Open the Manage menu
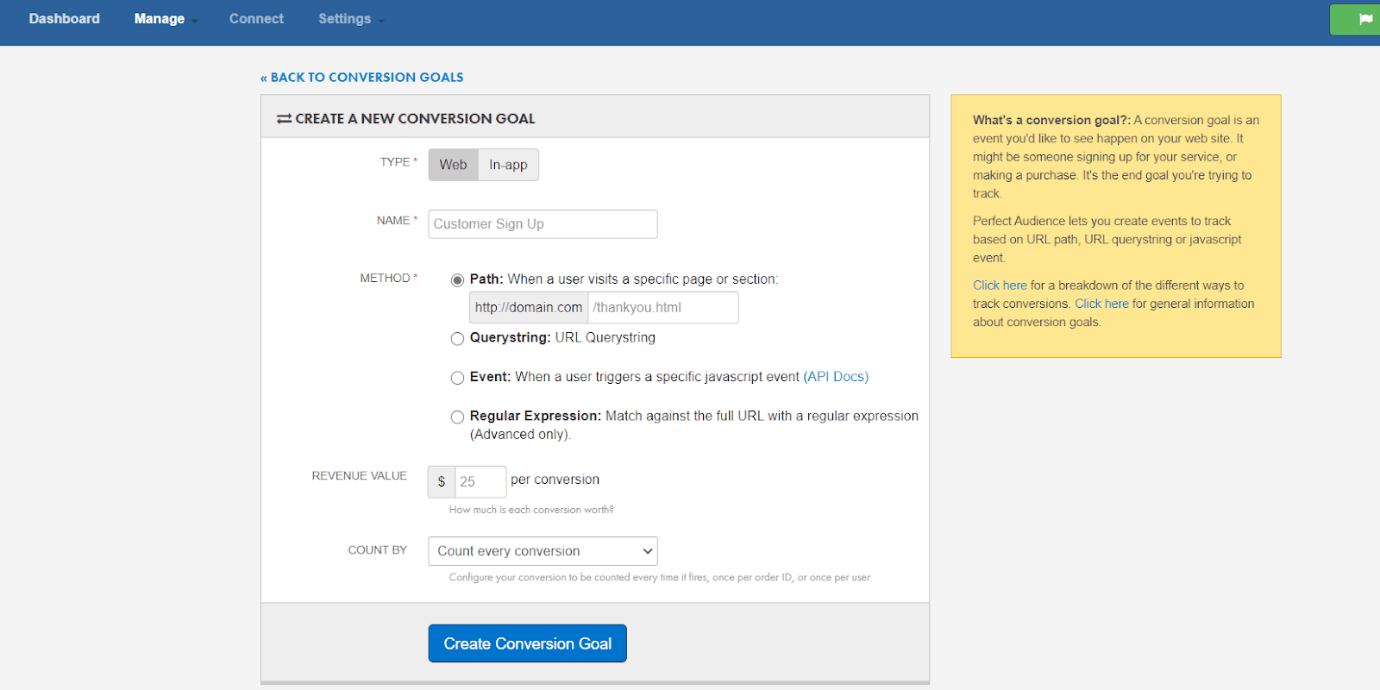Viewport: 1380px width, 690px height. pyautogui.click(x=165, y=19)
